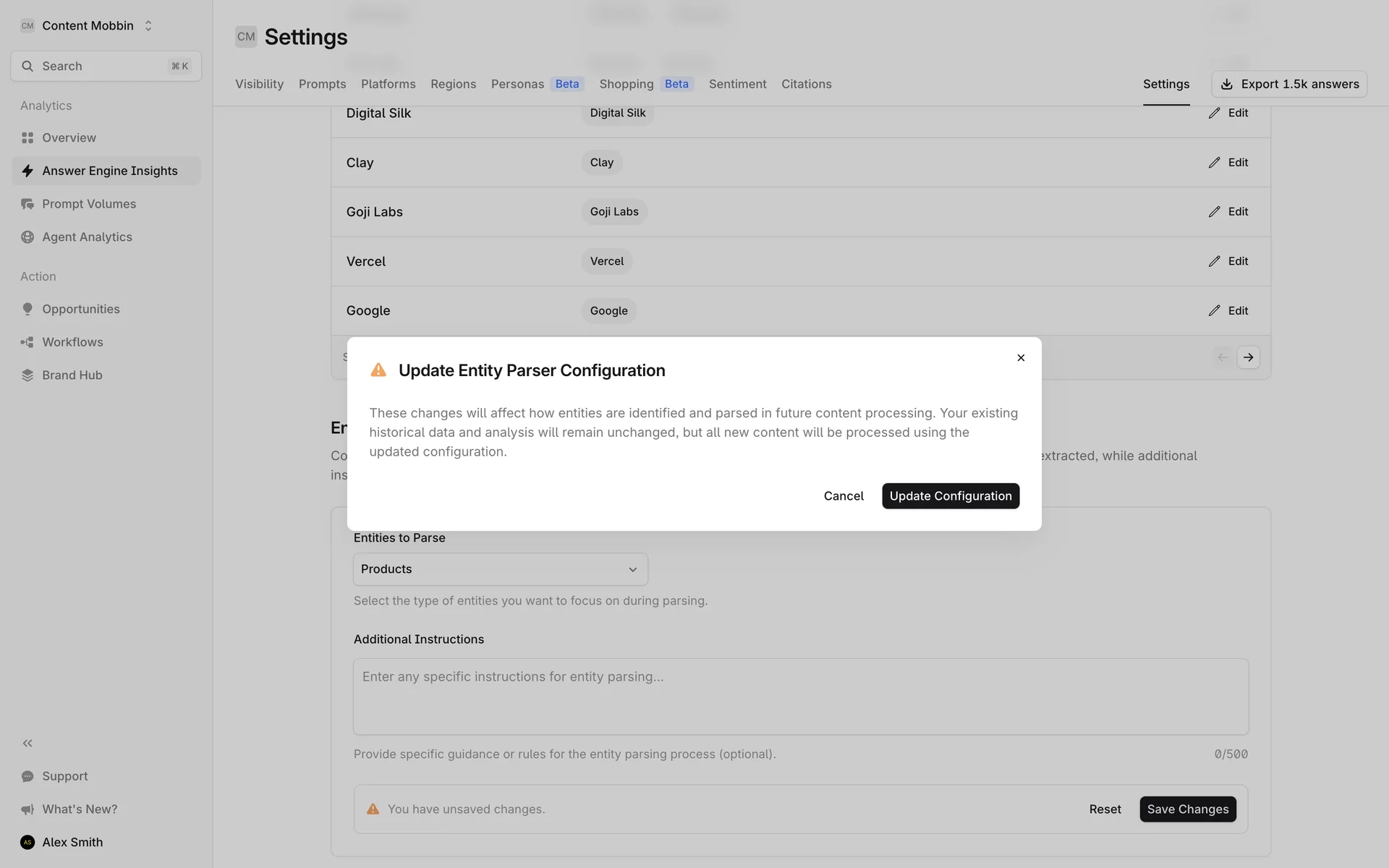The image size is (1389, 868).
Task: Close the Update Entity Parser dialog
Action: 1021,358
